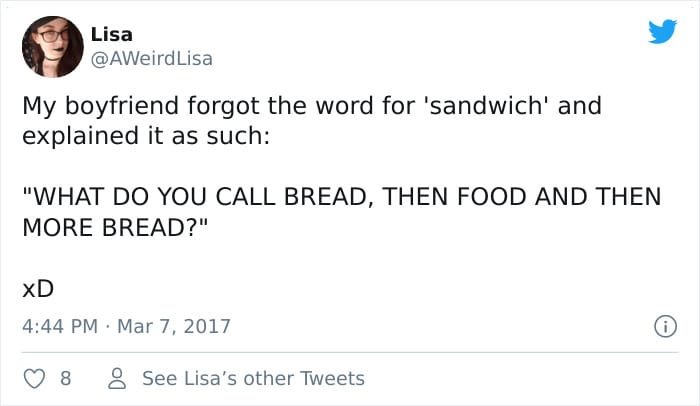The width and height of the screenshot is (700, 406).
Task: Click the display name Lisa
Action: [x=112, y=34]
